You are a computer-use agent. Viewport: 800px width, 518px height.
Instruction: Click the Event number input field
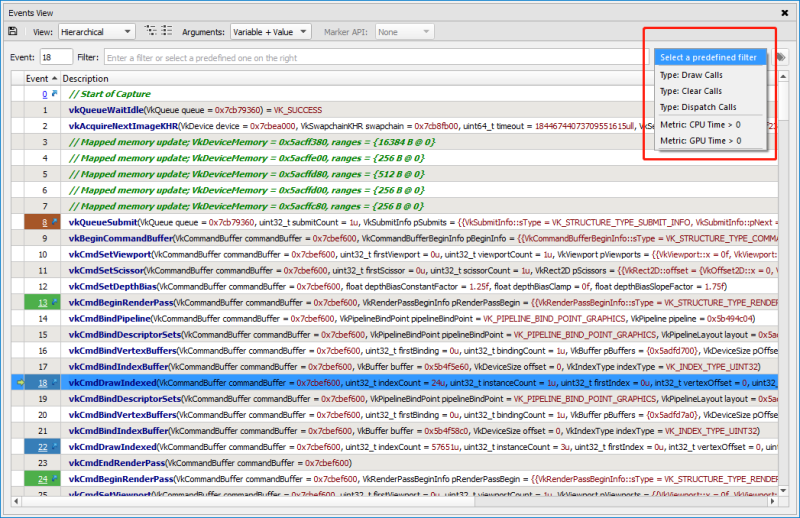pos(56,57)
